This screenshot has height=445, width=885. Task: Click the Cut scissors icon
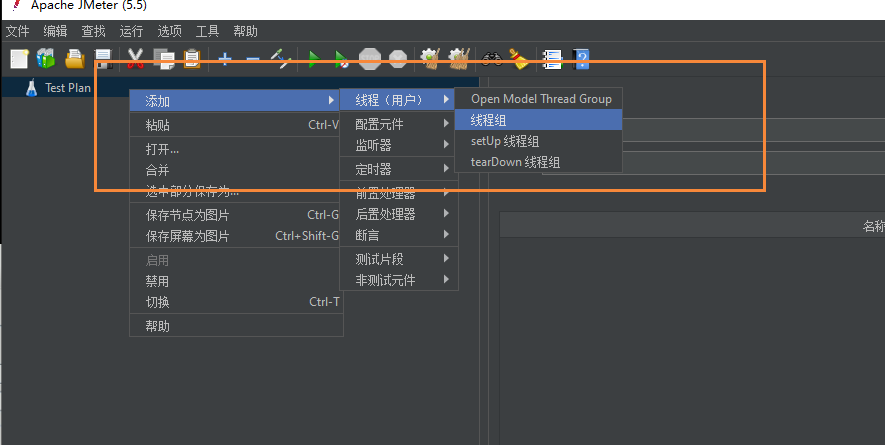click(135, 59)
